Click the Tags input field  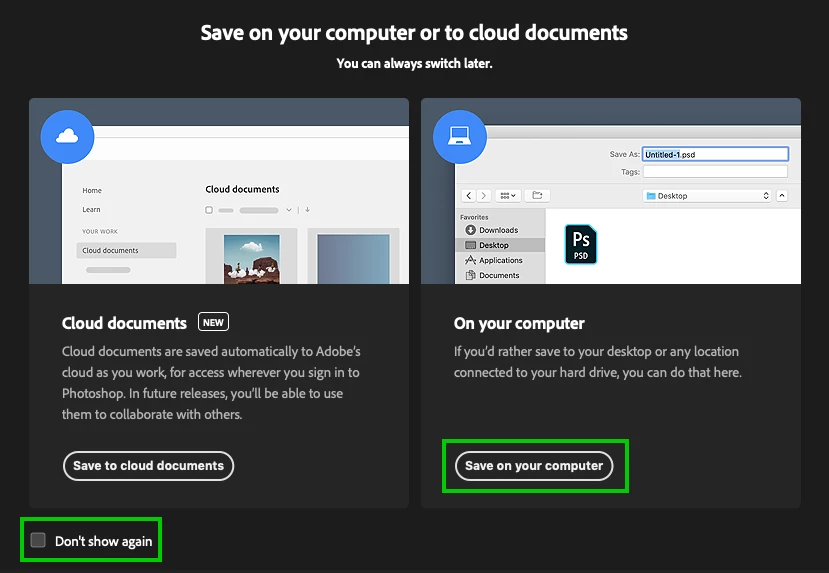[x=715, y=172]
